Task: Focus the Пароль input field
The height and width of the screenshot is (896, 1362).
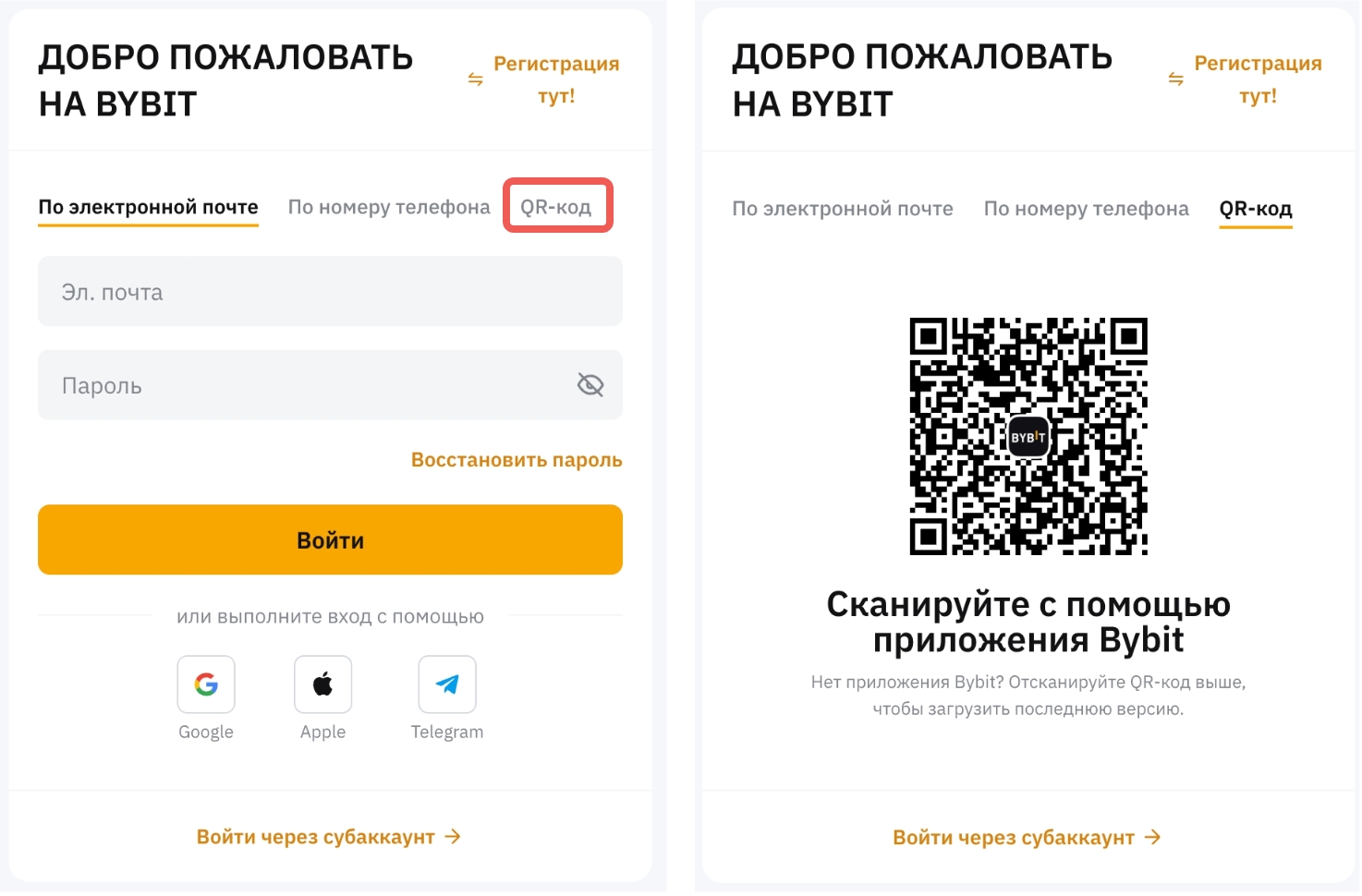Action: click(330, 385)
